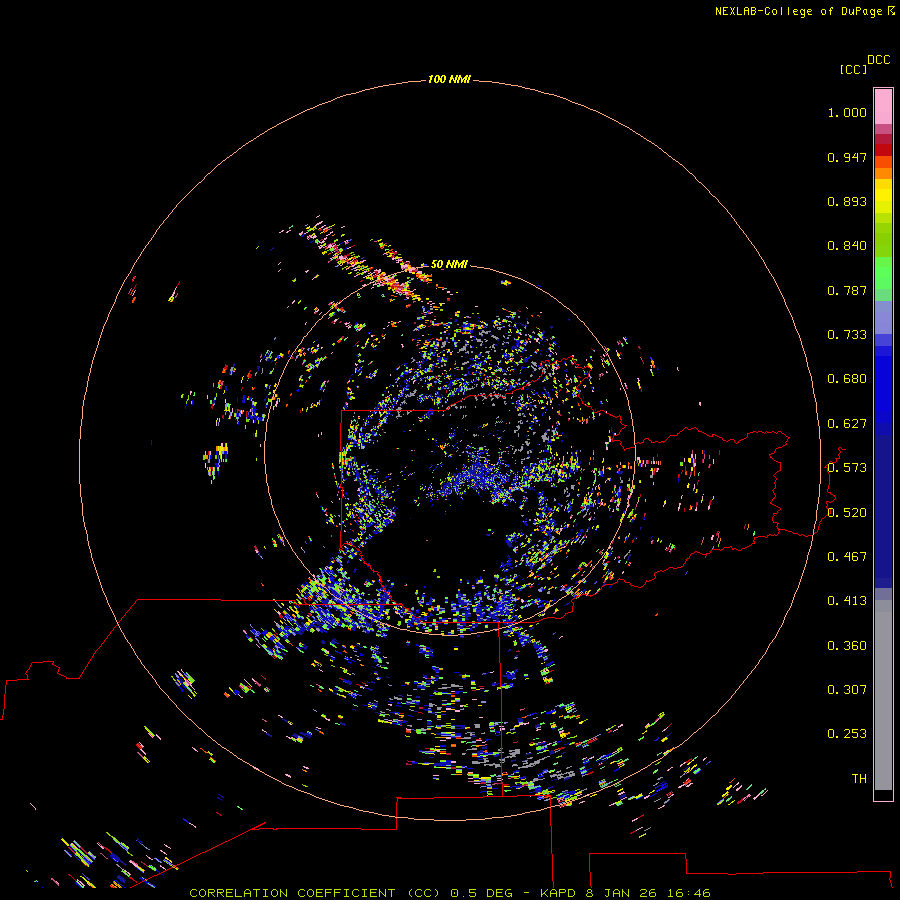Select the 0.360 scale value
Viewport: 900px width, 900px height.
click(x=847, y=646)
